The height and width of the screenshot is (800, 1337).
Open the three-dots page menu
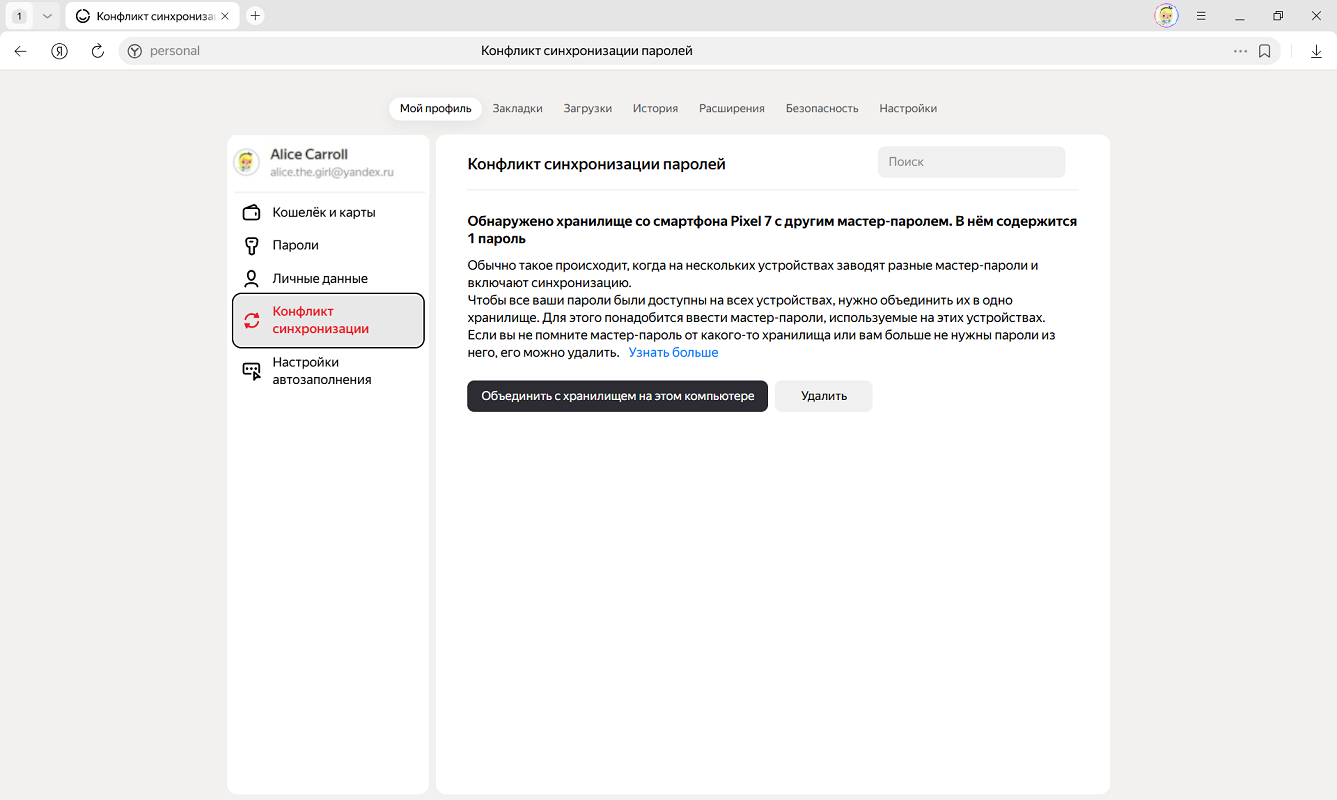(x=1240, y=51)
